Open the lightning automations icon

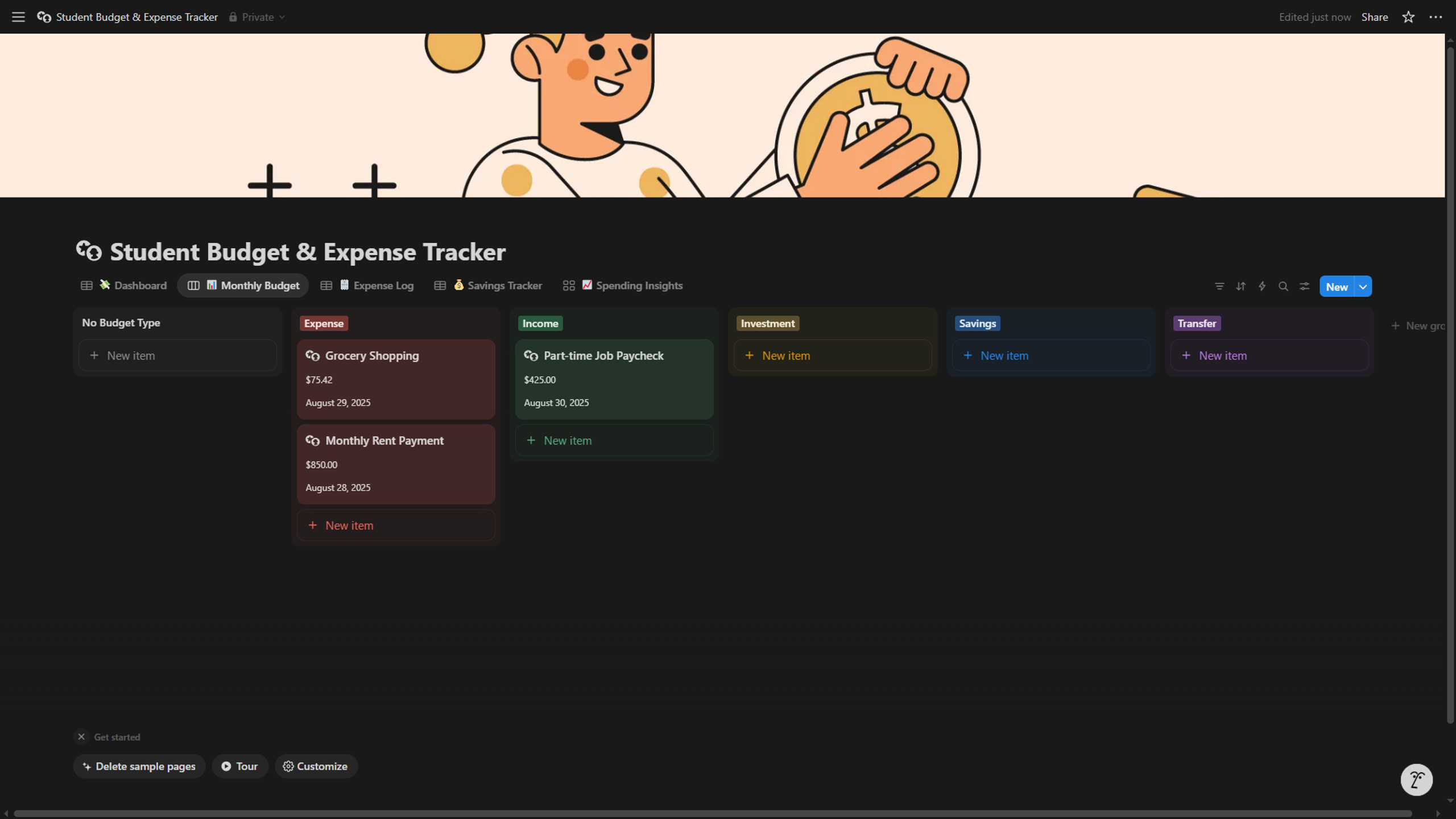[x=1262, y=287]
